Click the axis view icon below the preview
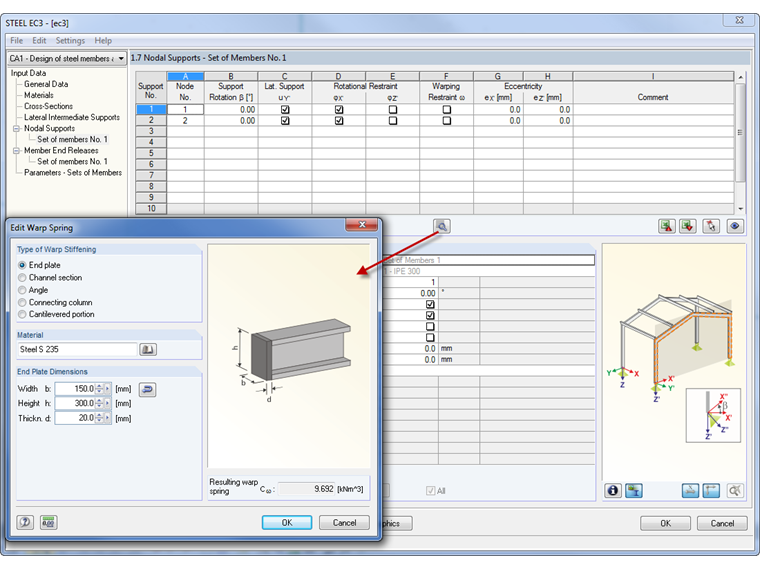The height and width of the screenshot is (570, 760). coord(711,491)
